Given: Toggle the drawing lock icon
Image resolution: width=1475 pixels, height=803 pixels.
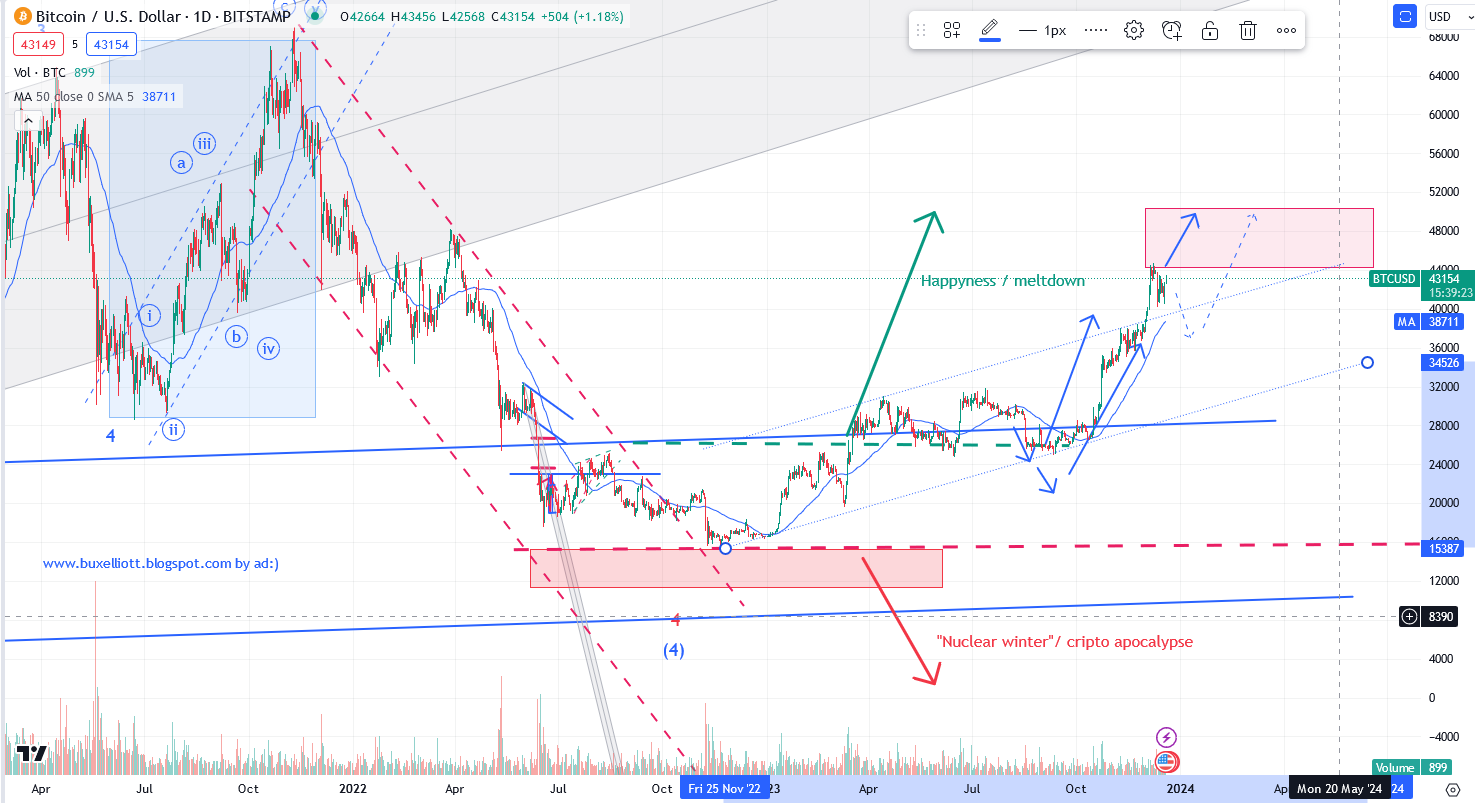Looking at the screenshot, I should pos(1210,30).
